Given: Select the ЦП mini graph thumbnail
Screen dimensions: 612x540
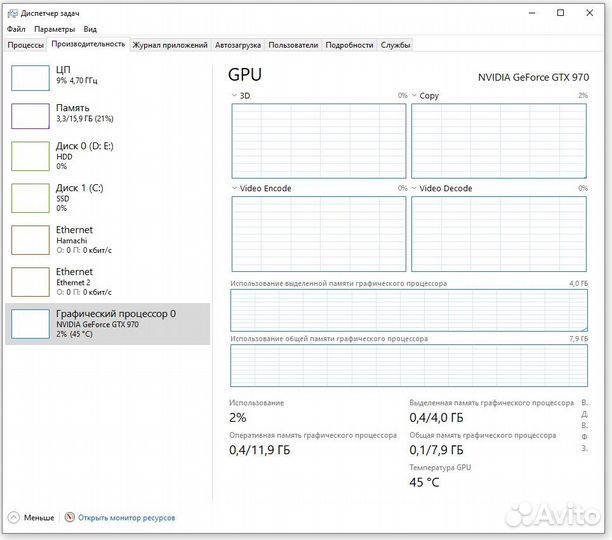Looking at the screenshot, I should (x=30, y=77).
